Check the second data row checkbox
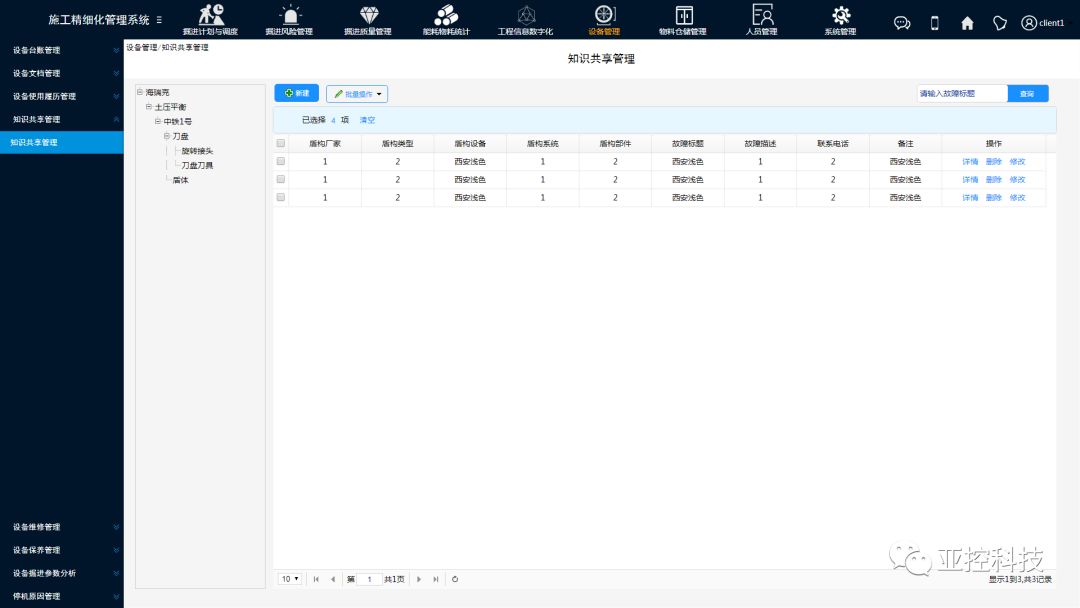 tap(280, 179)
